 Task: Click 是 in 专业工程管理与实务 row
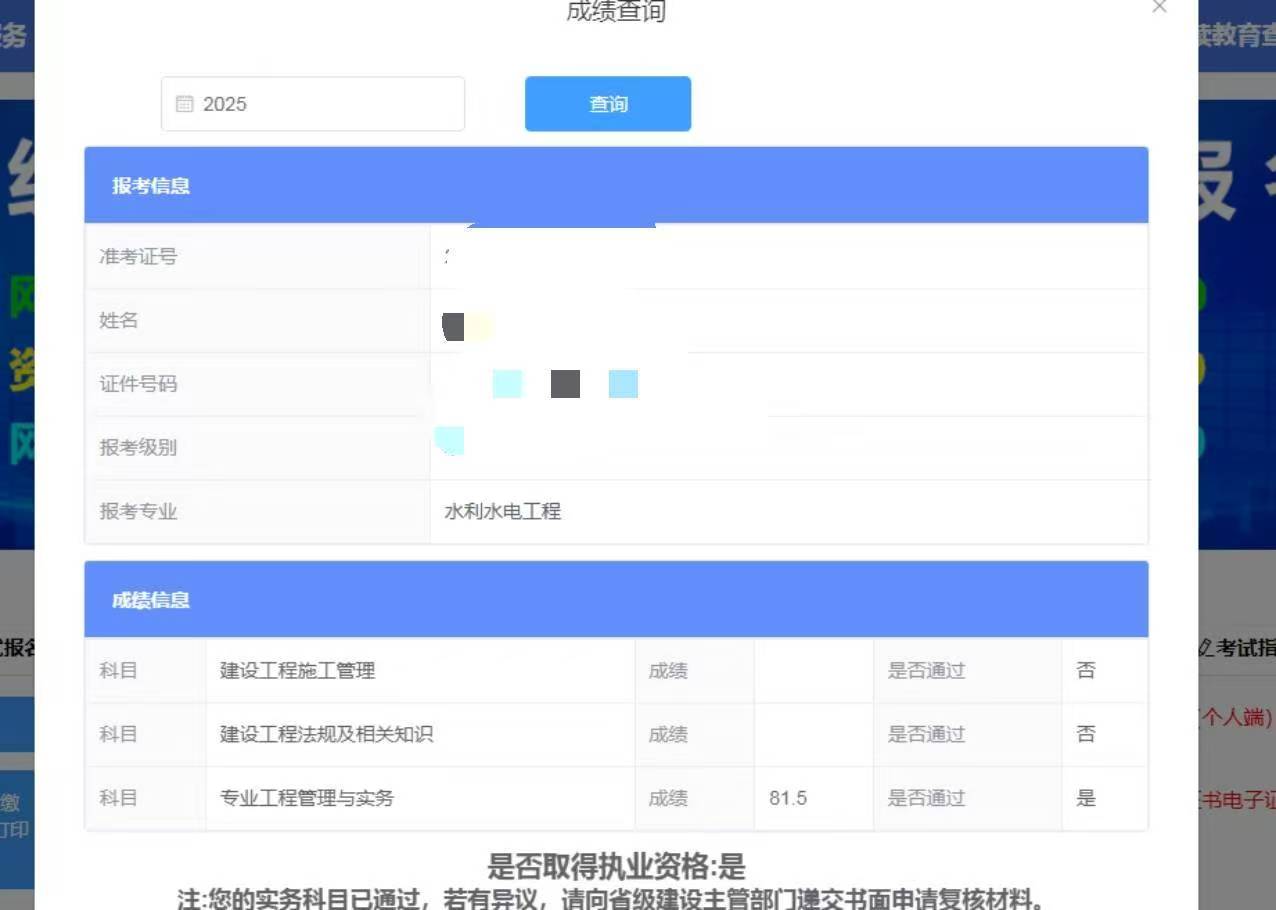tap(1086, 798)
